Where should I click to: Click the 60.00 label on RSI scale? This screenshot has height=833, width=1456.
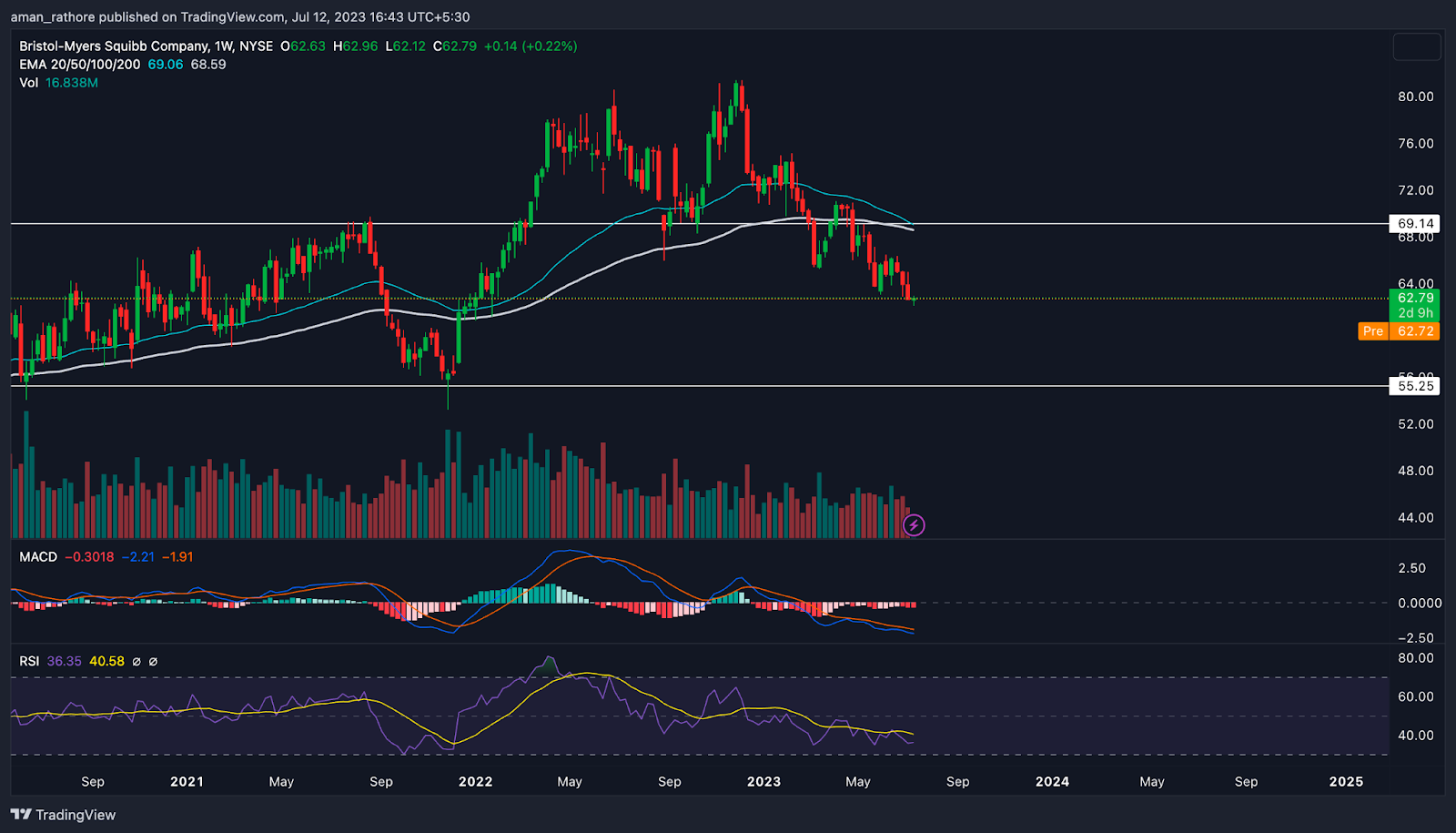(x=1416, y=696)
